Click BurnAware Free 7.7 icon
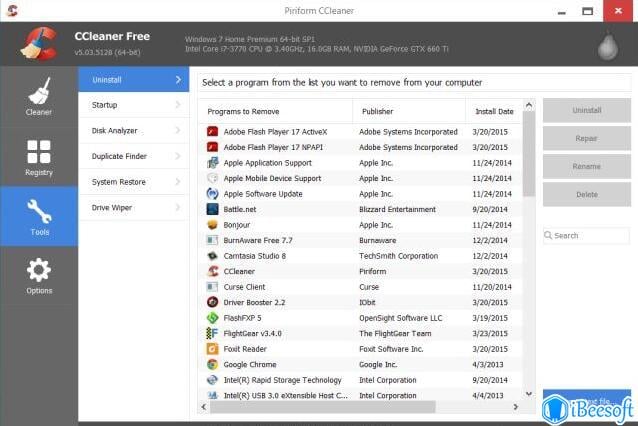638x426 pixels. 212,240
